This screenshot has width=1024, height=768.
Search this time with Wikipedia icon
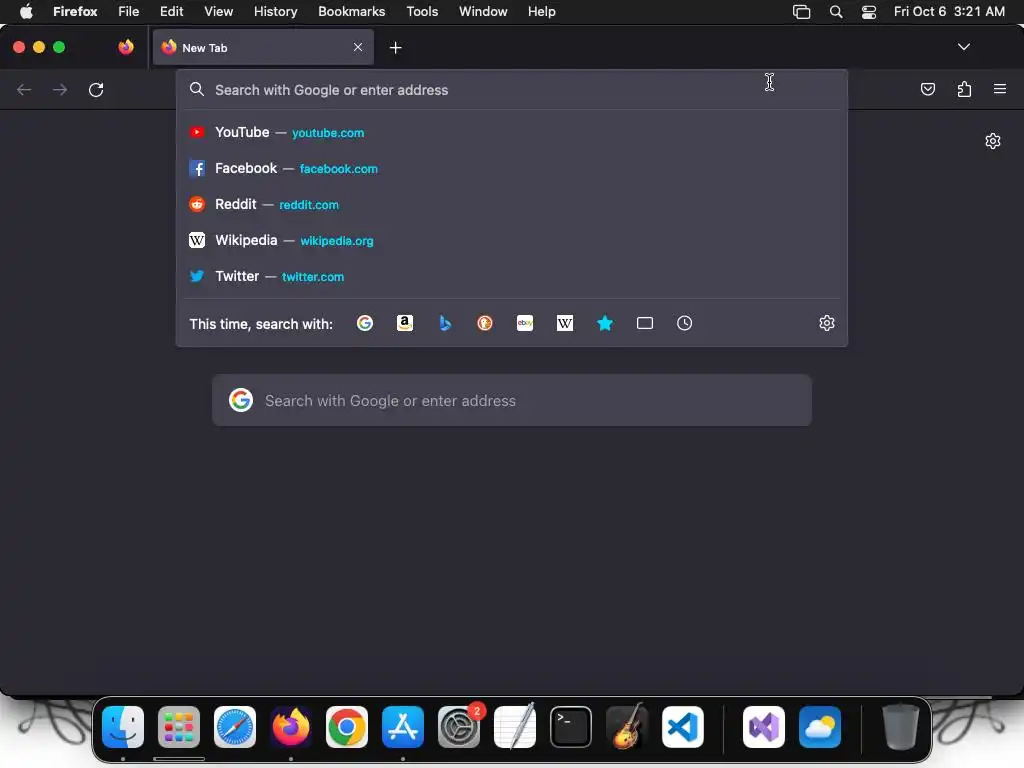click(565, 323)
